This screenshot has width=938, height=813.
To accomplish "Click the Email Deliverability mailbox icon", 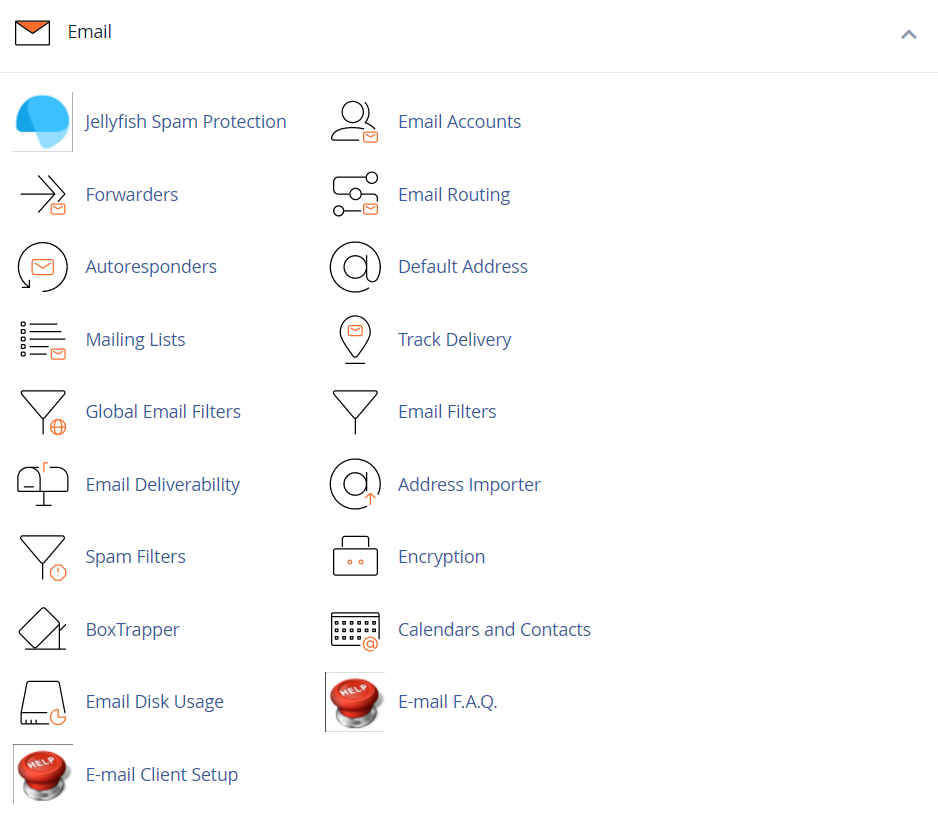I will 42,485.
